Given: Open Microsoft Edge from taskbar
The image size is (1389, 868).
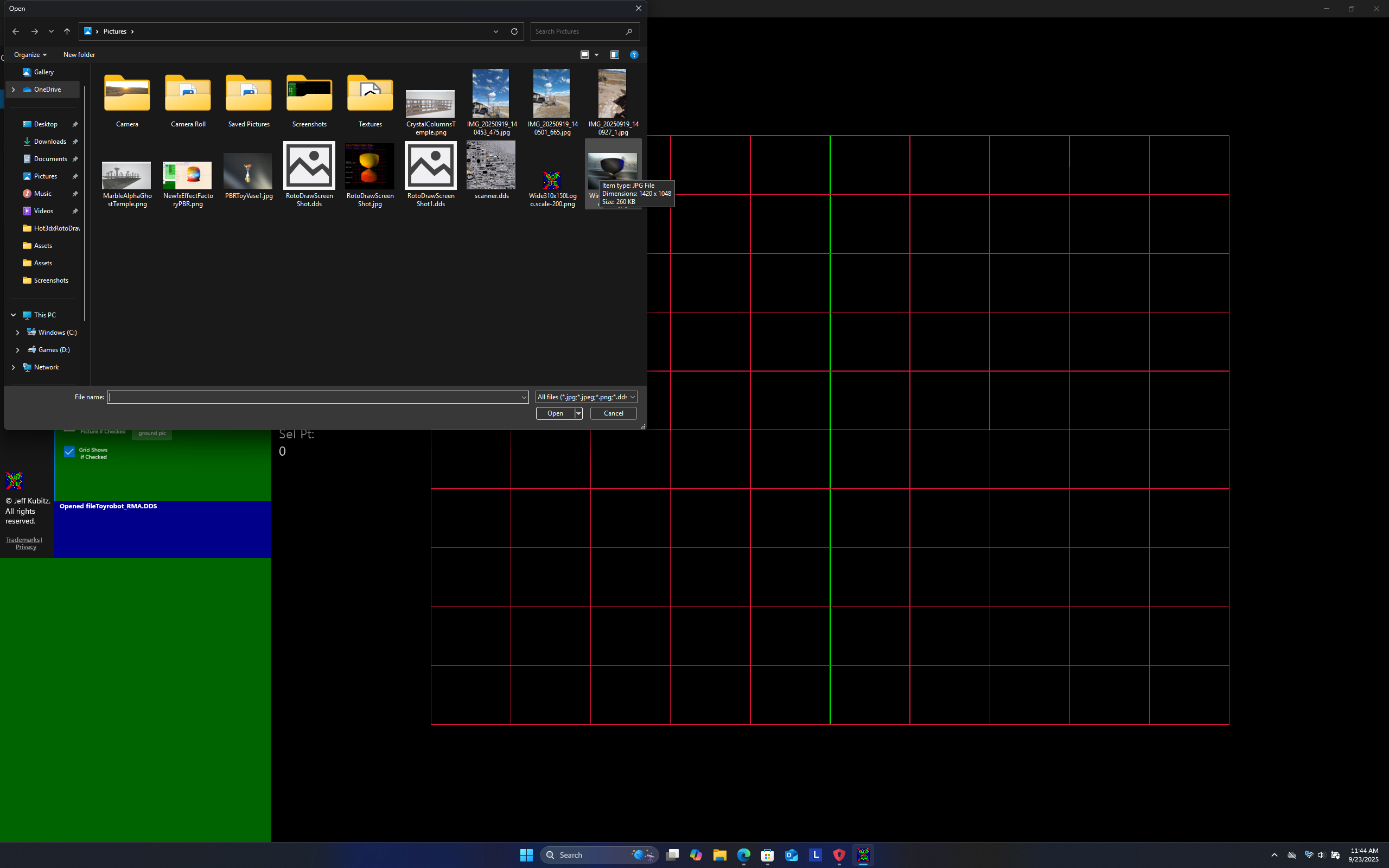Looking at the screenshot, I should 743,855.
